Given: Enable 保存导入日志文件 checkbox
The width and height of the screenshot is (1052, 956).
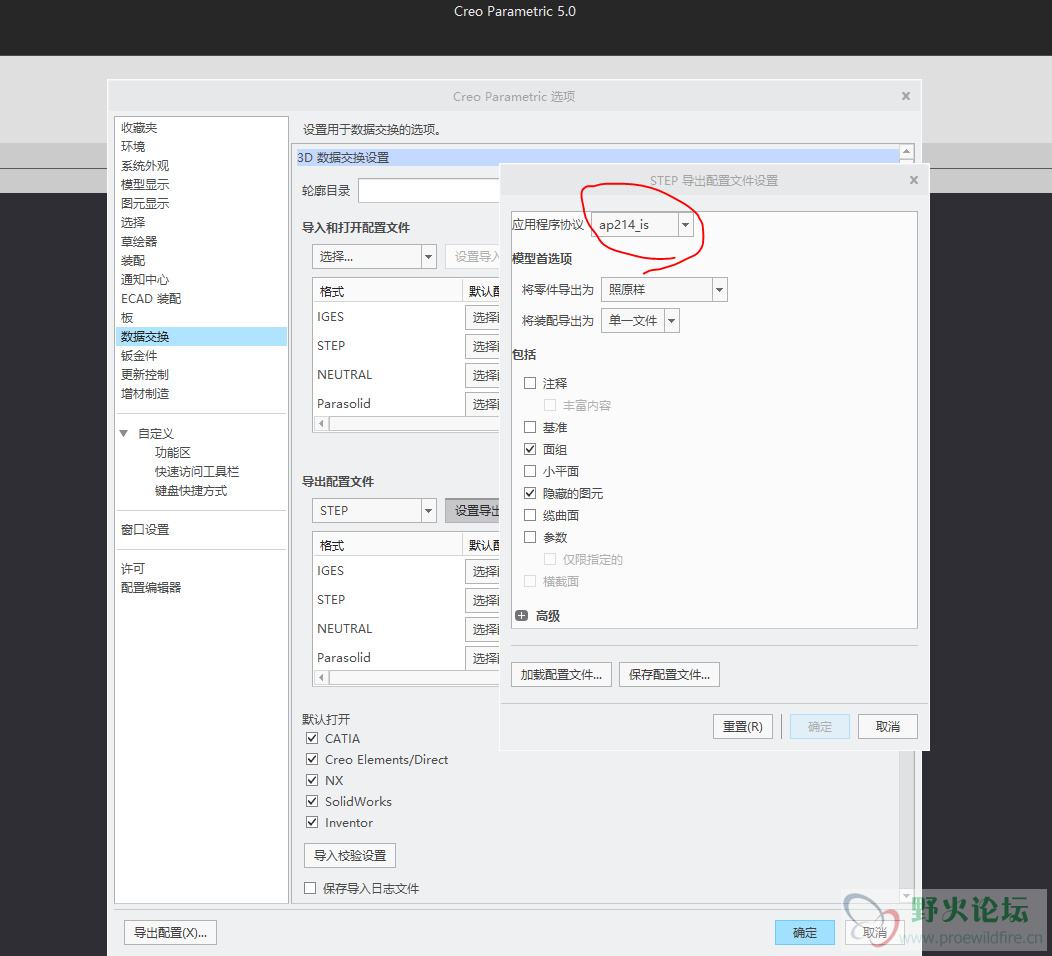Looking at the screenshot, I should click(310, 888).
